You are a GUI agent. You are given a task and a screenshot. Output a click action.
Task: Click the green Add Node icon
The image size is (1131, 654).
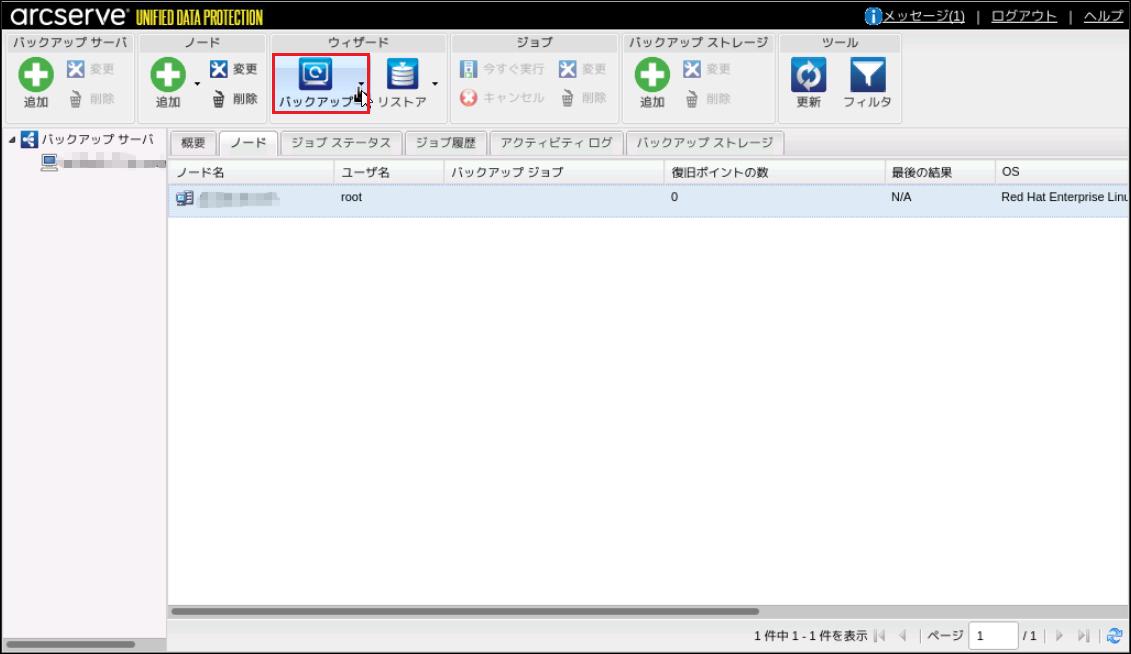[x=168, y=76]
